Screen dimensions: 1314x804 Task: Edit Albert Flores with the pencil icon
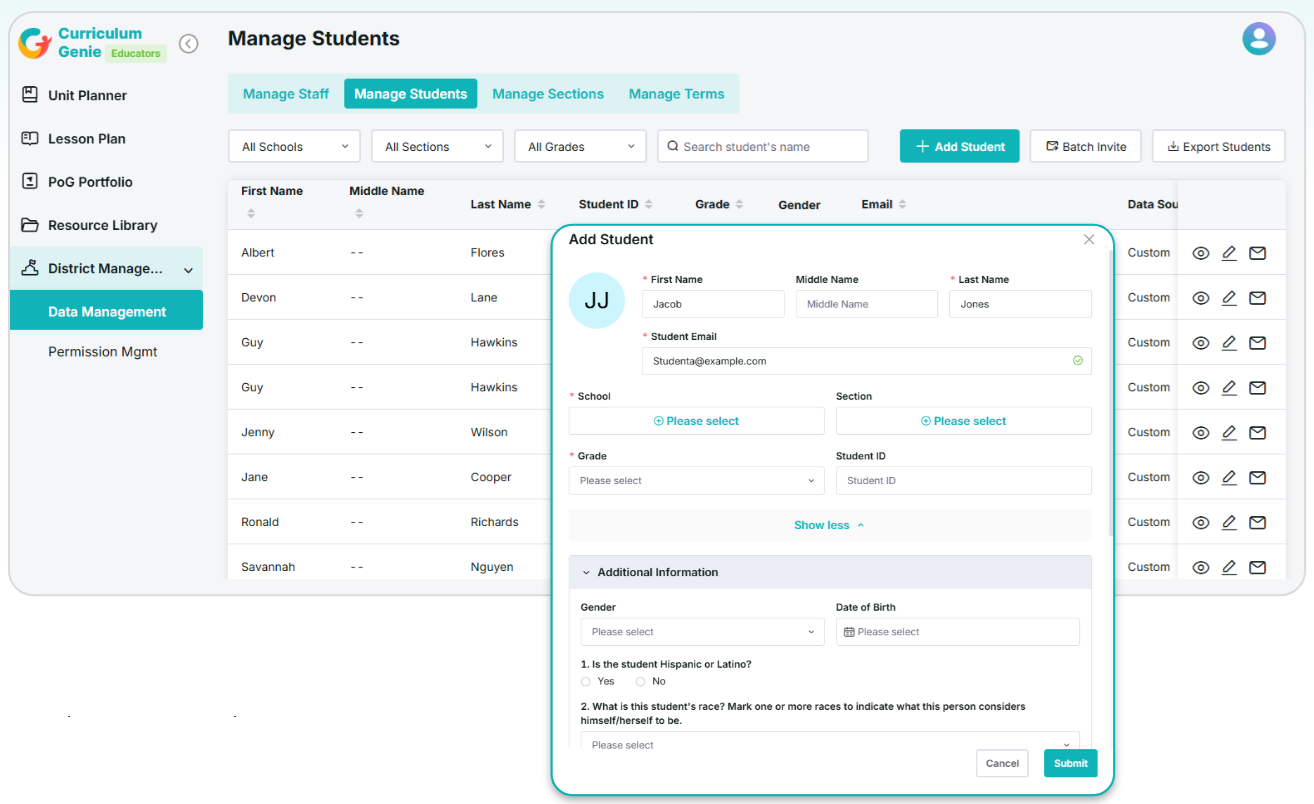coord(1229,253)
